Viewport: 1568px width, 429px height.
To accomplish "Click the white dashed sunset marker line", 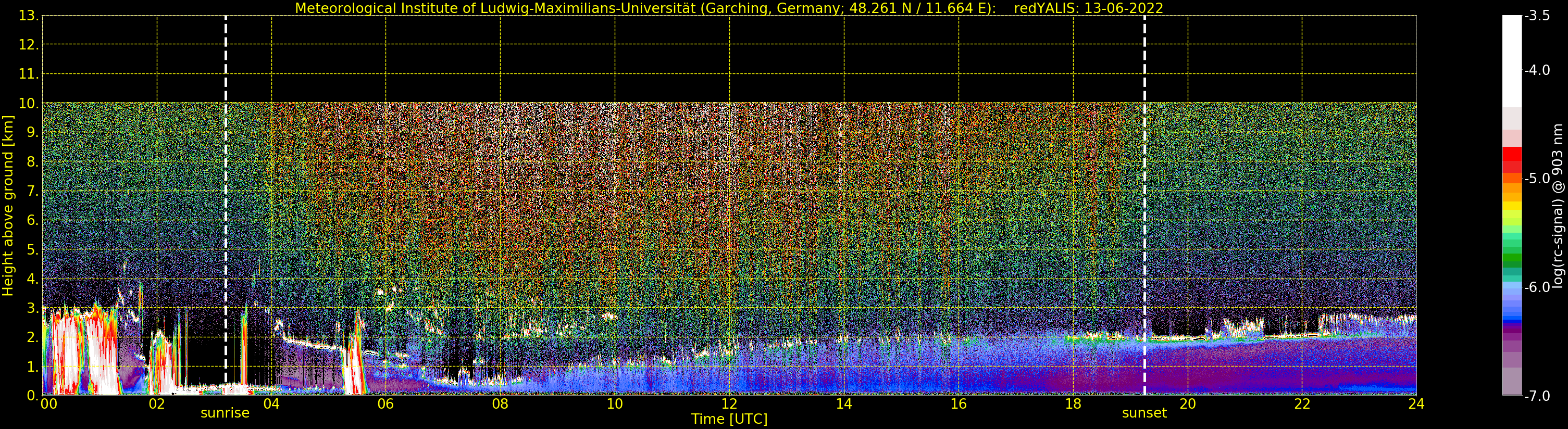I will (x=1144, y=206).
